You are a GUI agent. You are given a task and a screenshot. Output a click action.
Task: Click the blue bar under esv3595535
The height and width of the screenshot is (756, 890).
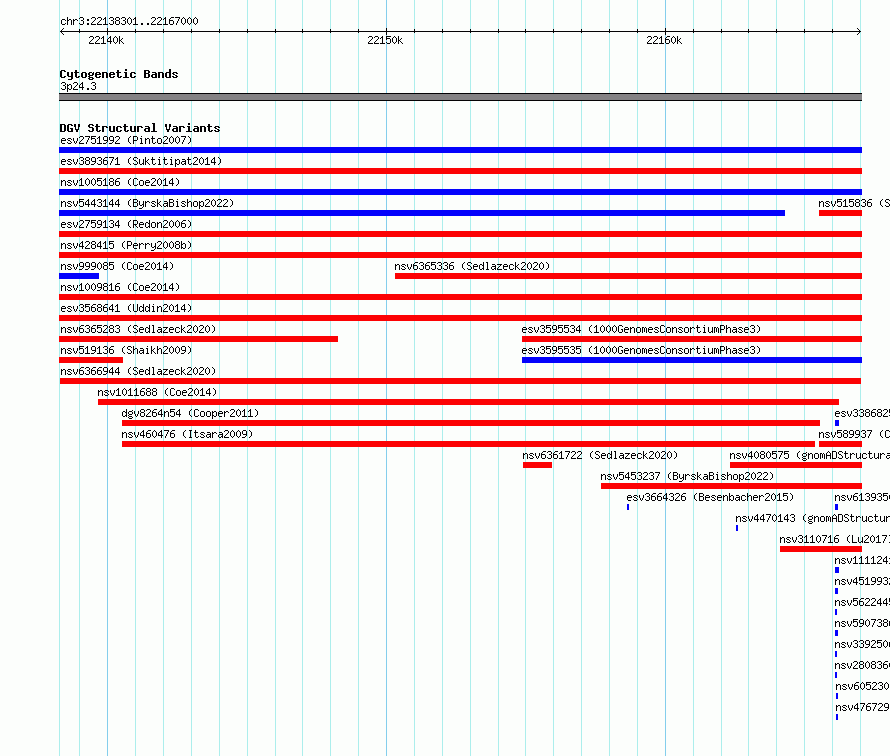692,360
